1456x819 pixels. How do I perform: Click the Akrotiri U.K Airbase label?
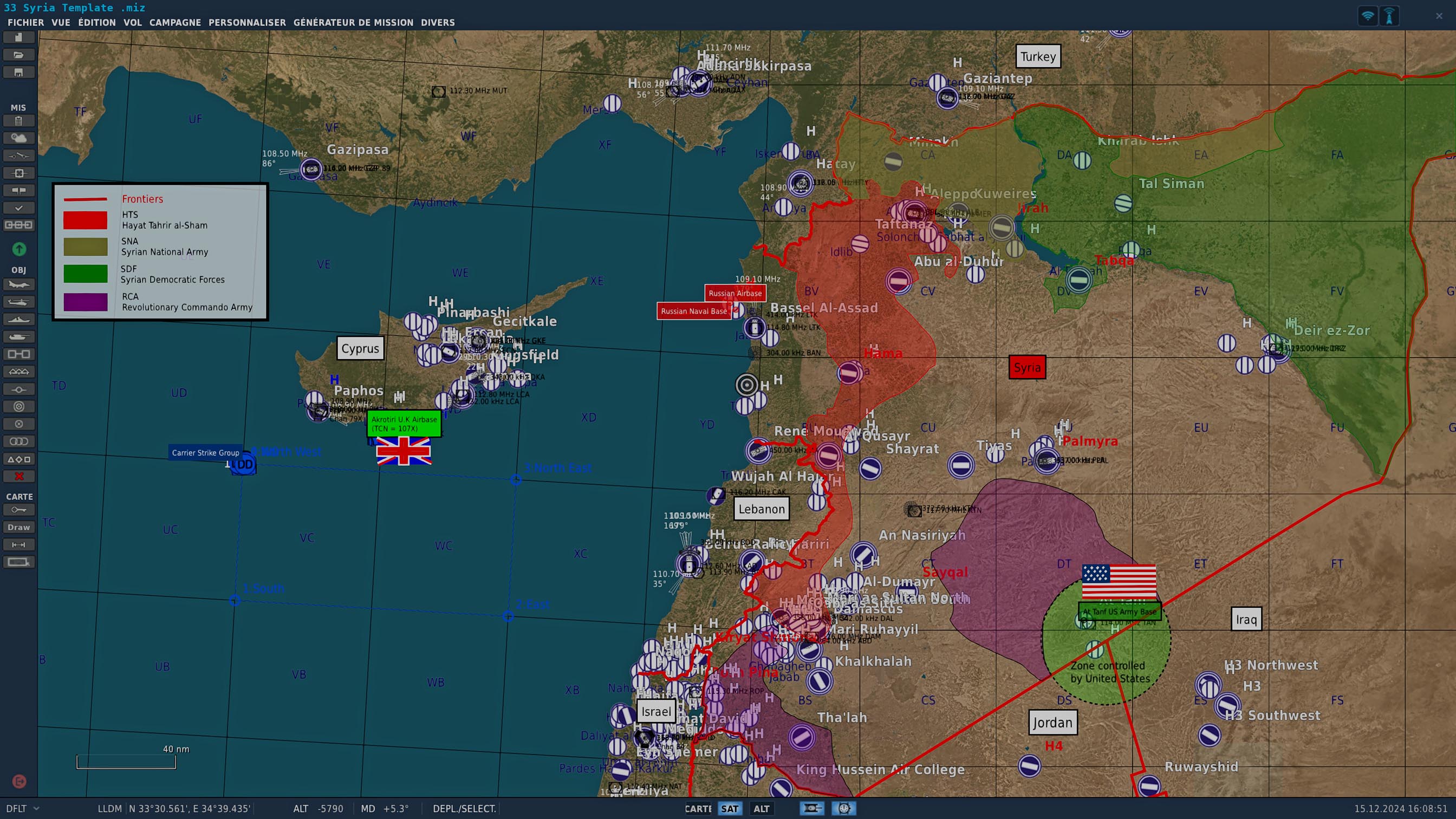click(404, 424)
